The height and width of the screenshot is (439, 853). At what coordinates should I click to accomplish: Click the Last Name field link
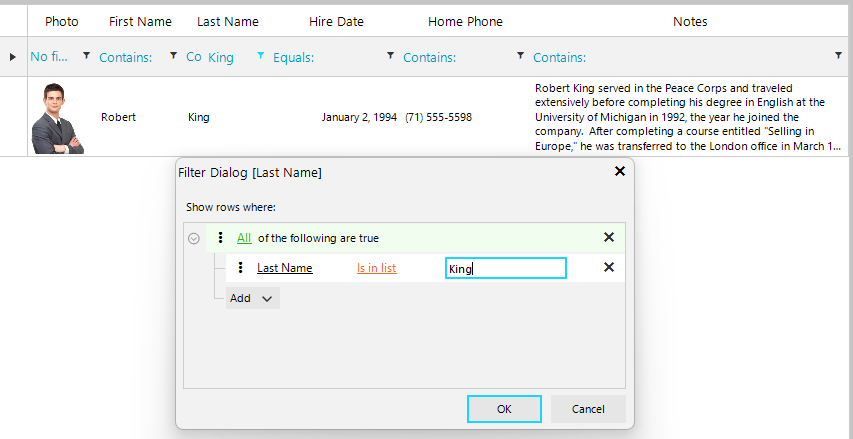pos(284,268)
